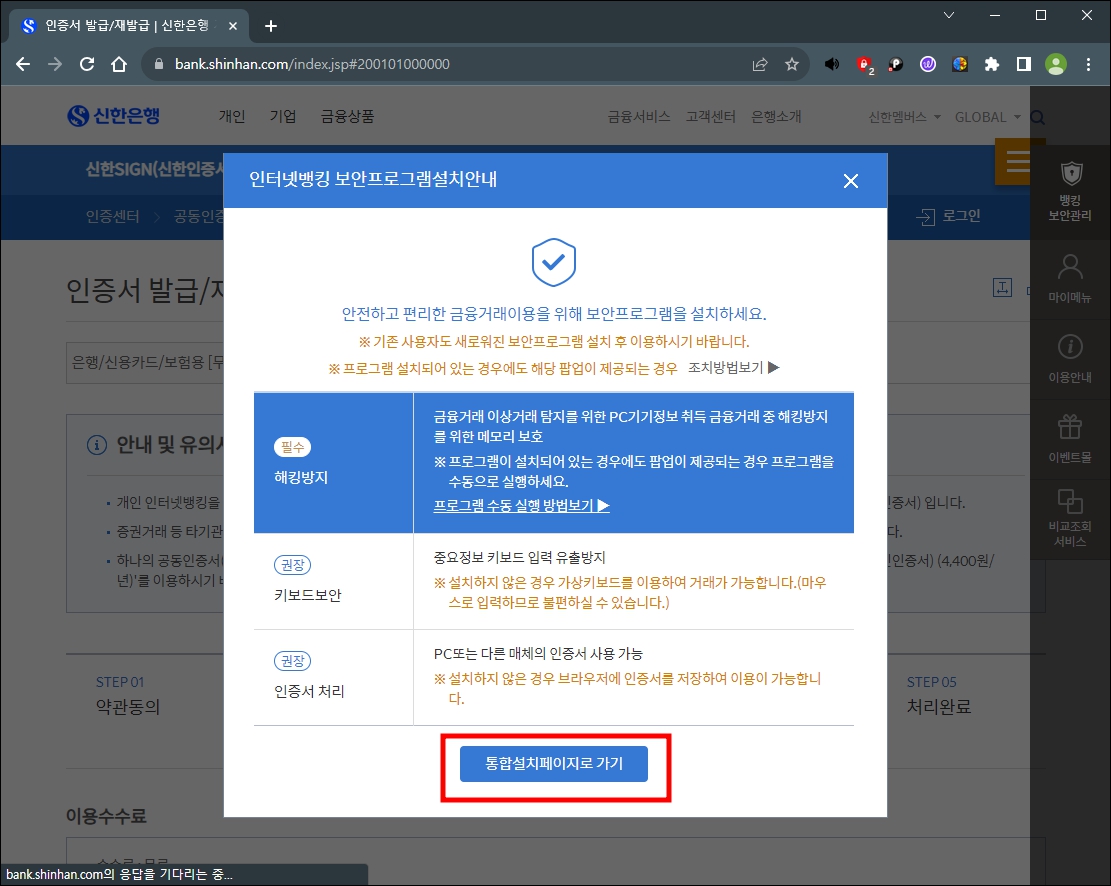Click the site lock icon in address bar

click(159, 65)
